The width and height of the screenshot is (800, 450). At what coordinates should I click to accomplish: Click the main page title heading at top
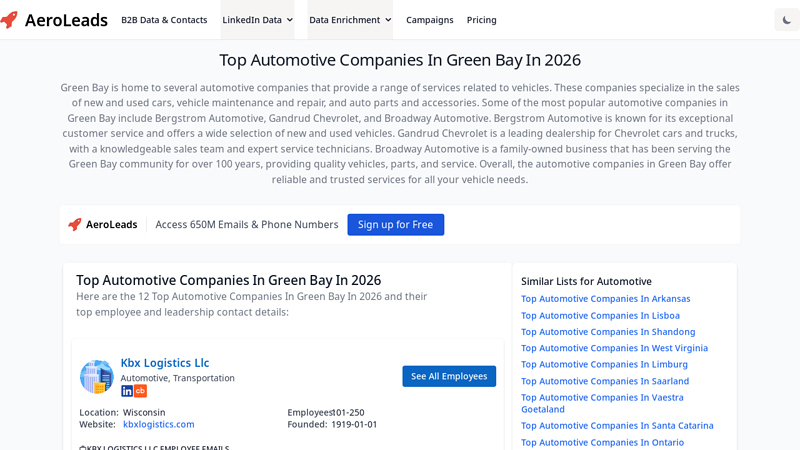[x=400, y=60]
